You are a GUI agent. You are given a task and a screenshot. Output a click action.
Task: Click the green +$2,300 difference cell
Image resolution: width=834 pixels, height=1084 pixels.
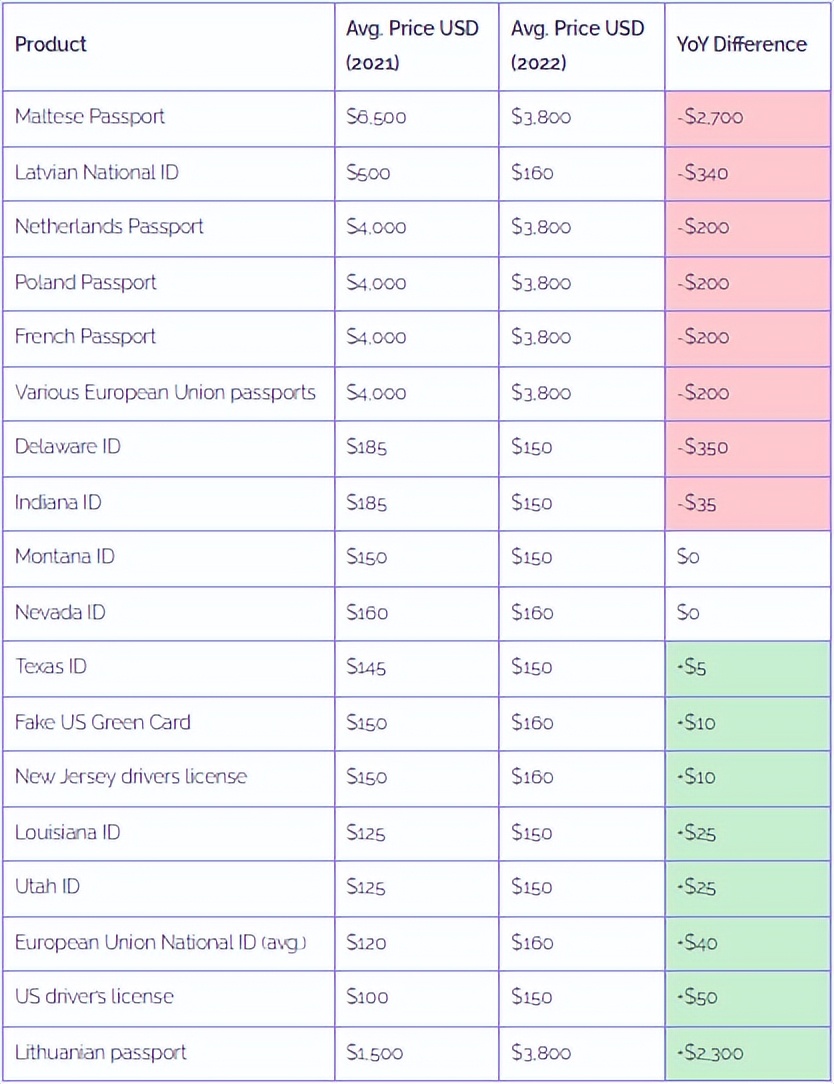710,1053
